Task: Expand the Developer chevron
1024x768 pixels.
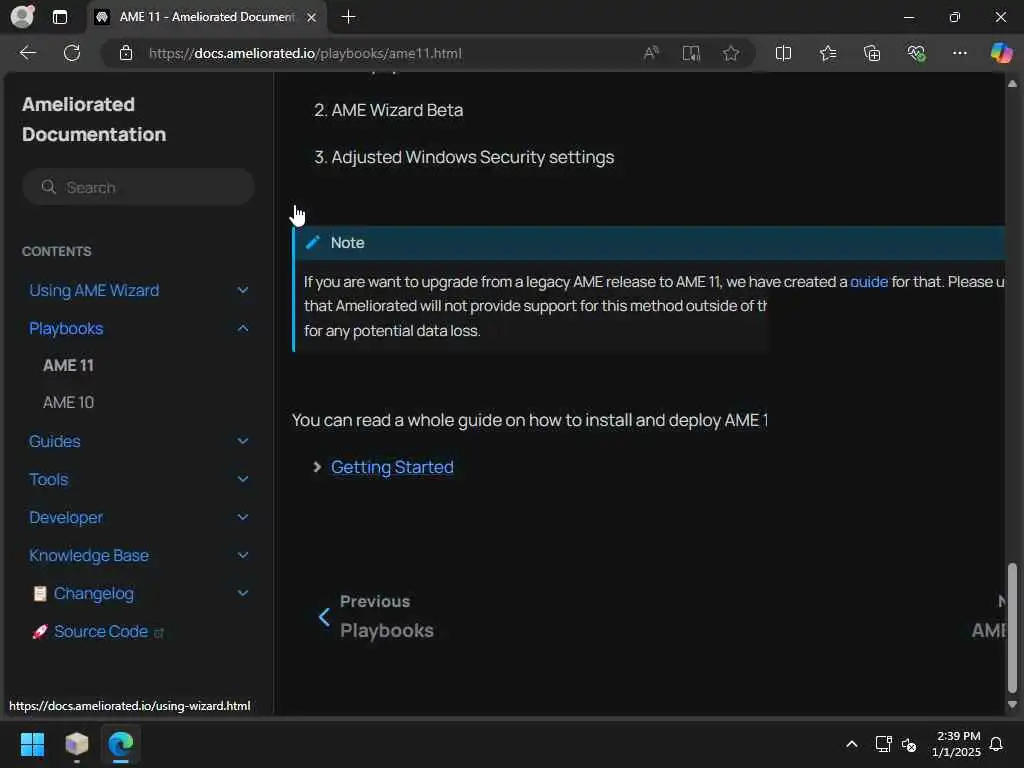Action: click(242, 517)
